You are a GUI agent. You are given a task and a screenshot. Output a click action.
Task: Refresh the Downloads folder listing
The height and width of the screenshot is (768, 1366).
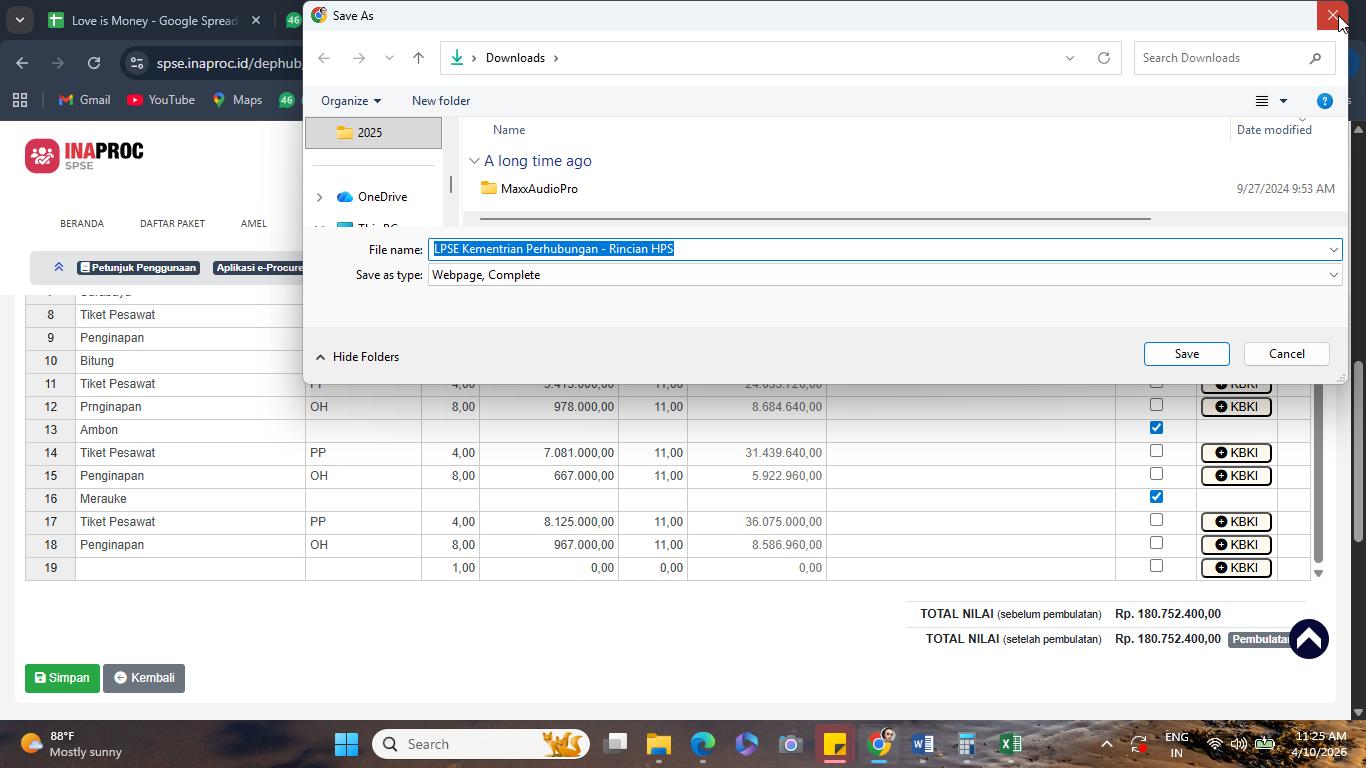1104,58
